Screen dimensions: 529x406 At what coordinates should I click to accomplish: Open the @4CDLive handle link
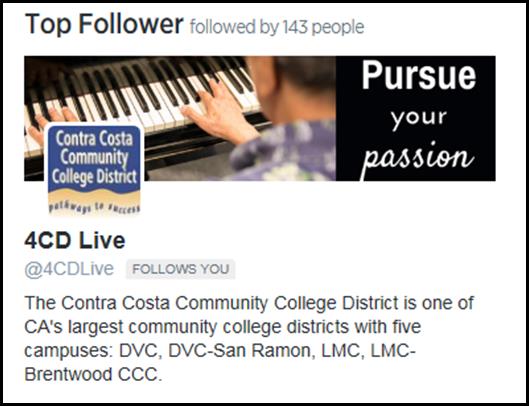coord(69,269)
